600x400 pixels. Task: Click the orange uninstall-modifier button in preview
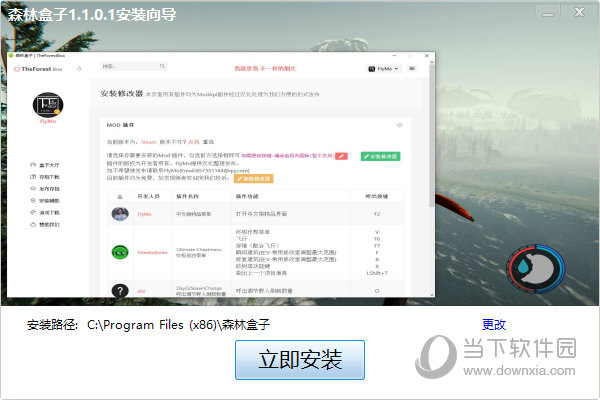point(254,179)
